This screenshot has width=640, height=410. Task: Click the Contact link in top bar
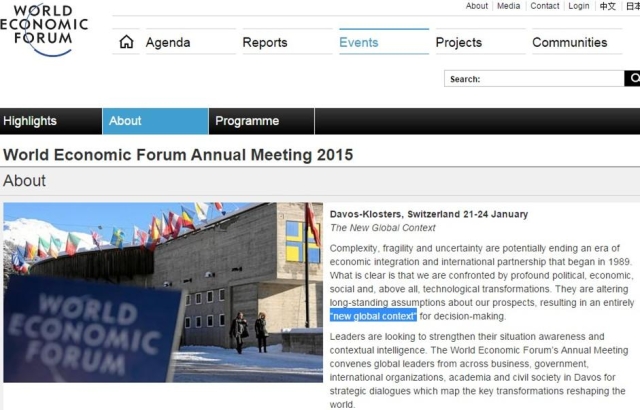tap(545, 6)
